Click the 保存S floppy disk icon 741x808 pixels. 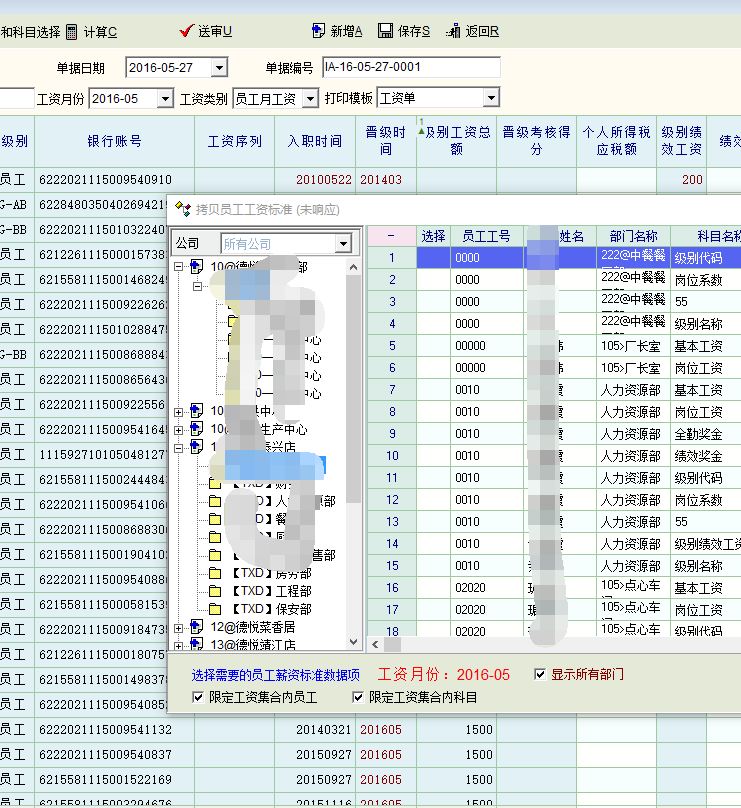[385, 31]
